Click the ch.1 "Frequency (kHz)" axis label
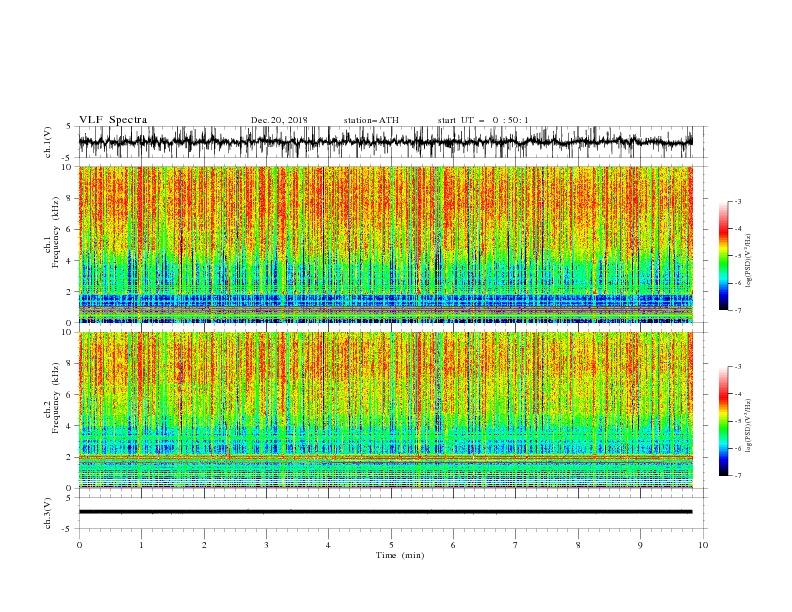Screen dimensions: 792x612 56,233
